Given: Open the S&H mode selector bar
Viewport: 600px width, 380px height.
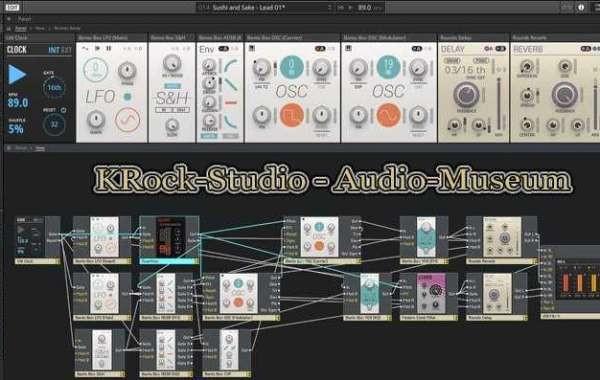Looking at the screenshot, I should [172, 110].
